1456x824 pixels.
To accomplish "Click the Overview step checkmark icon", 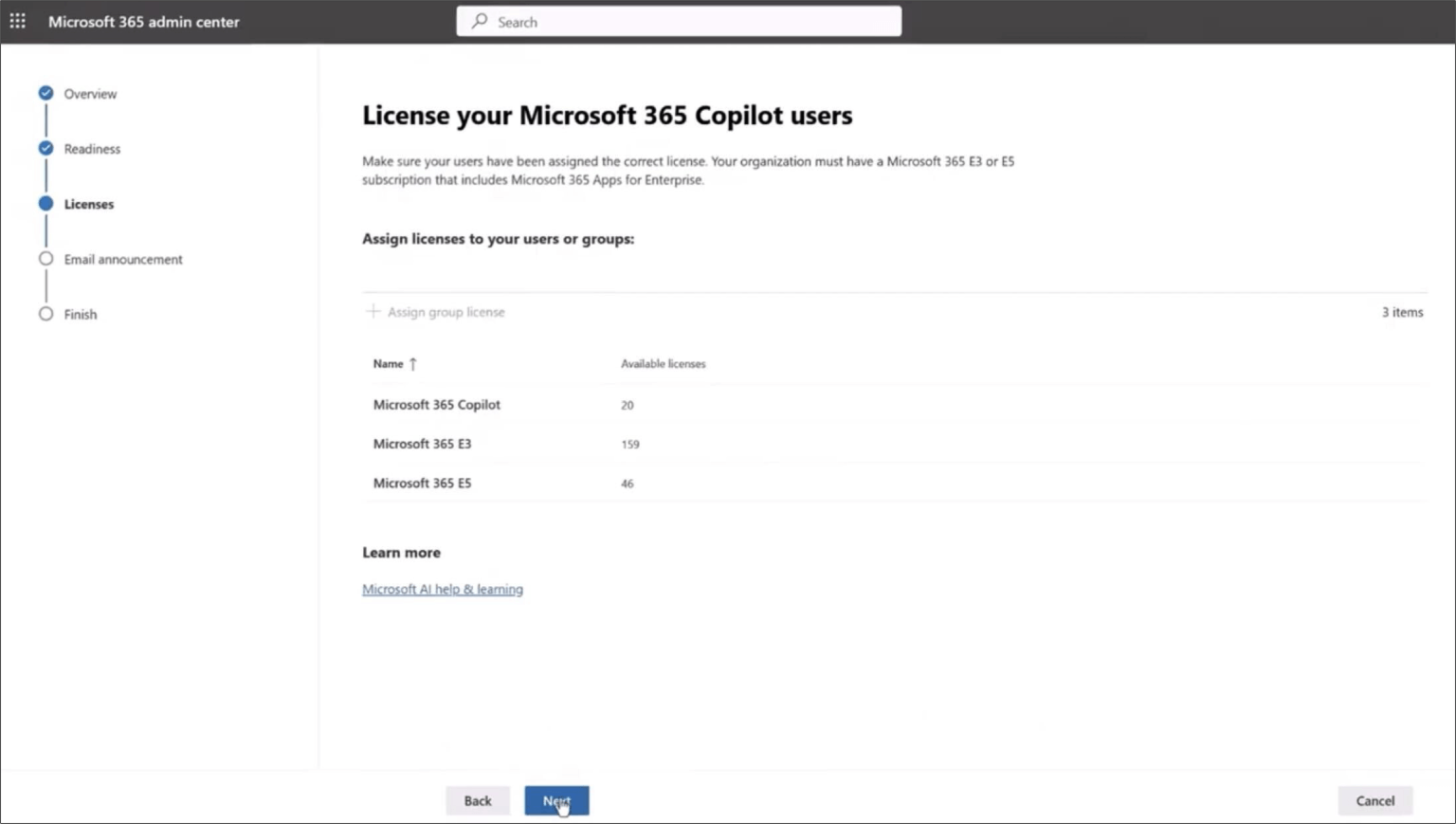I will (45, 93).
